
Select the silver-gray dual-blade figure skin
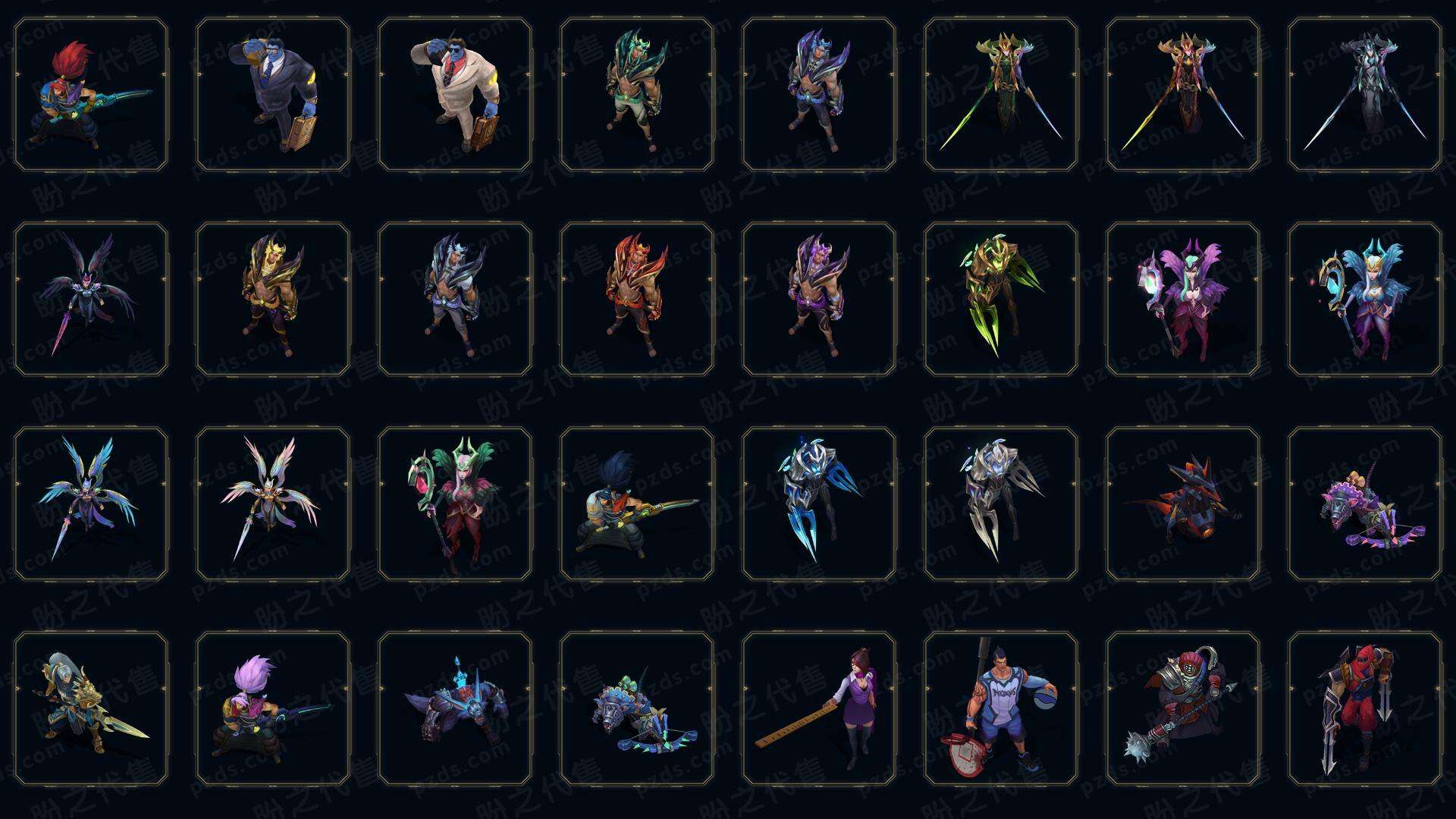[1365, 95]
